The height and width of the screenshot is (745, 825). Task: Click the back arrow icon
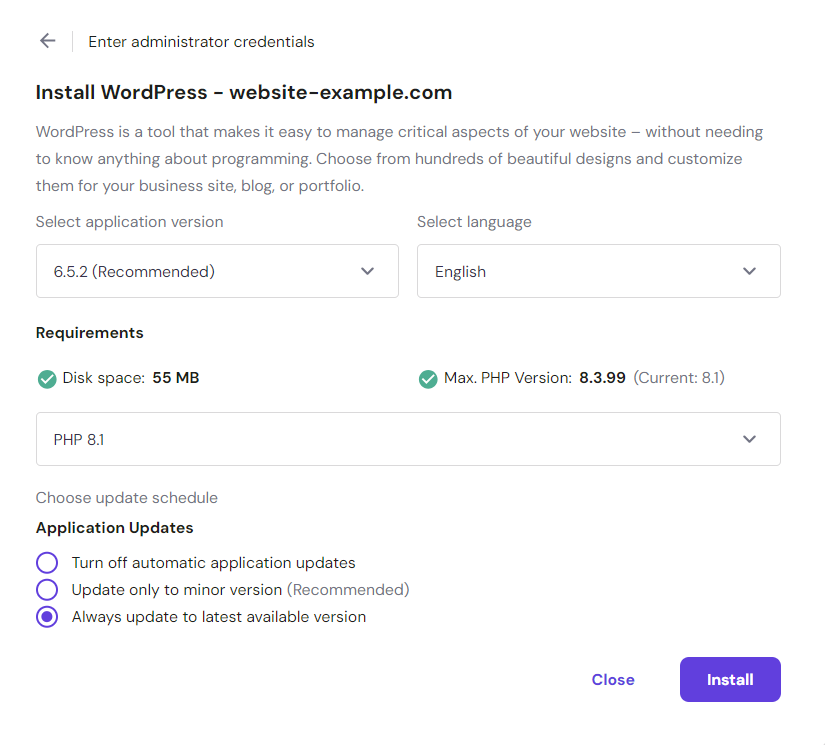(47, 41)
